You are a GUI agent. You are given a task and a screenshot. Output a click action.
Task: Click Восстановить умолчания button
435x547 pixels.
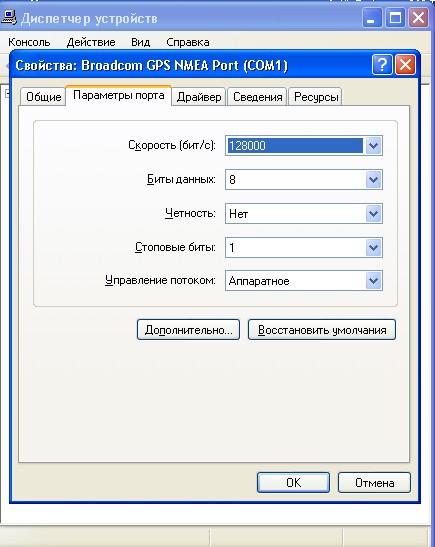(x=322, y=330)
